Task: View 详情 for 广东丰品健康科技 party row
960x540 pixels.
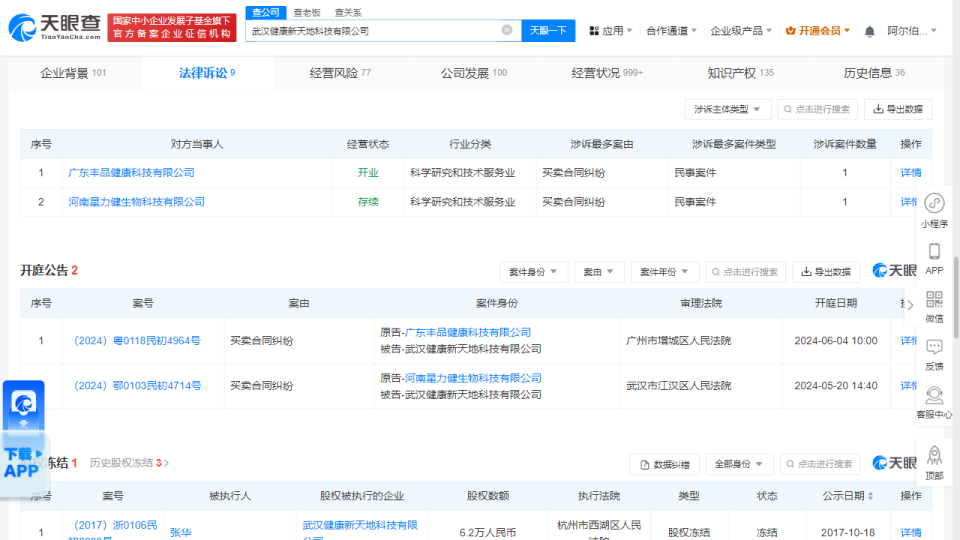Action: (x=910, y=173)
